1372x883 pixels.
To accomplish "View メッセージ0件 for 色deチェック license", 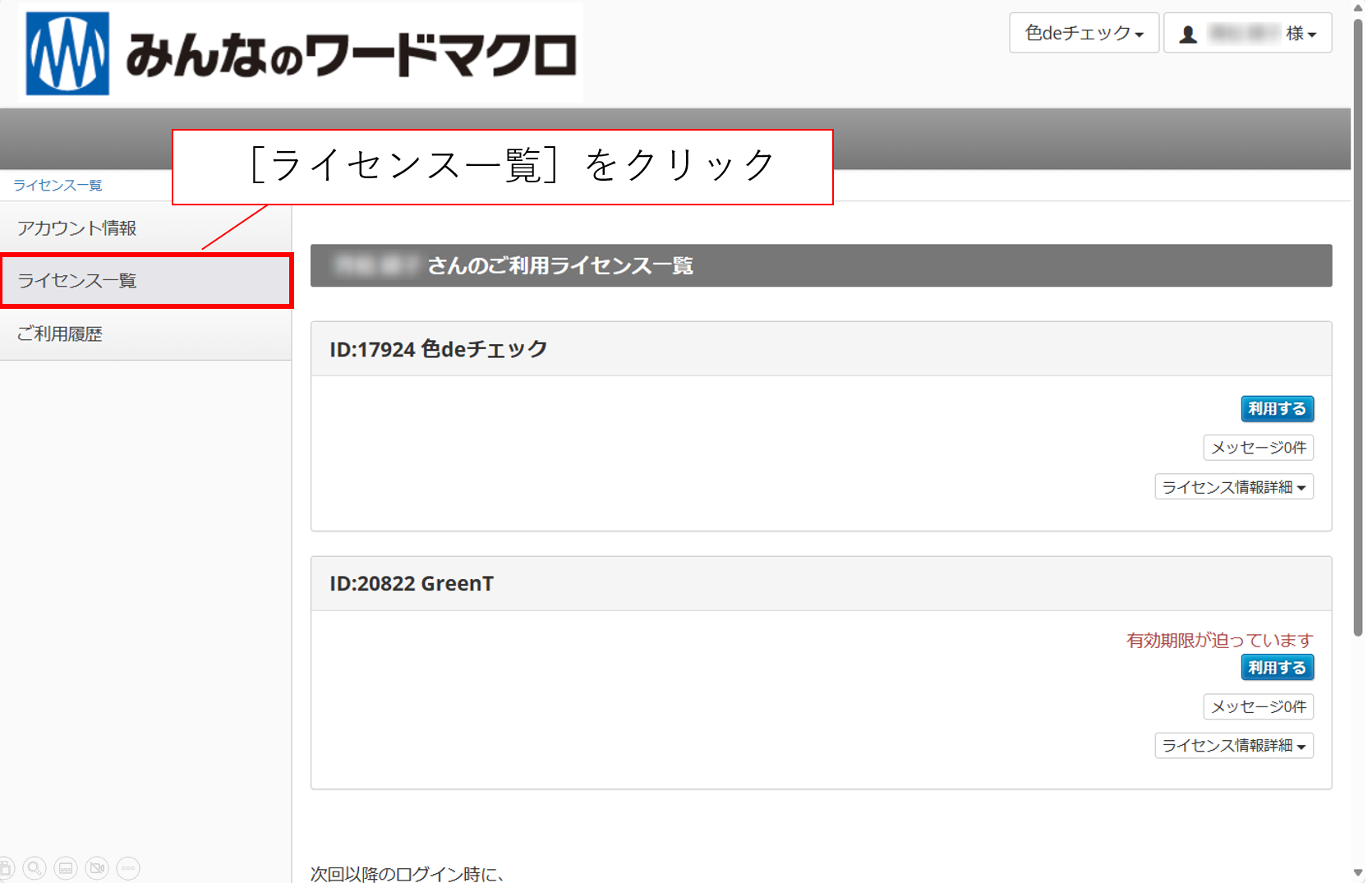I will (x=1258, y=448).
